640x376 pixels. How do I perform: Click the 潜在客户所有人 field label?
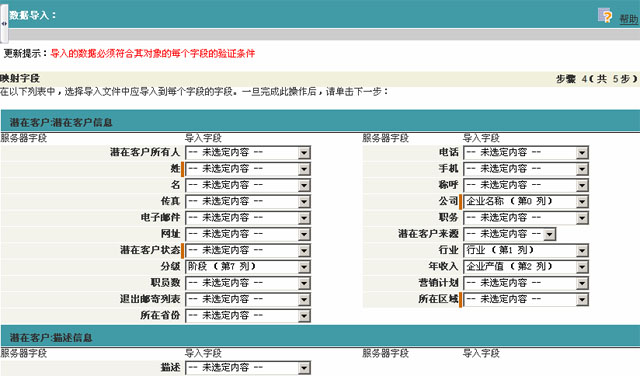click(145, 152)
